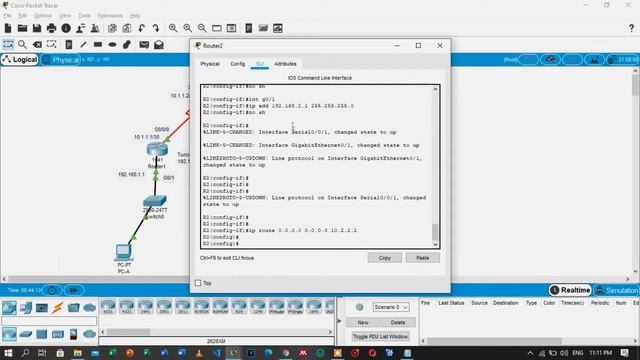
Task: Click the New scenario button
Action: [x=363, y=322]
